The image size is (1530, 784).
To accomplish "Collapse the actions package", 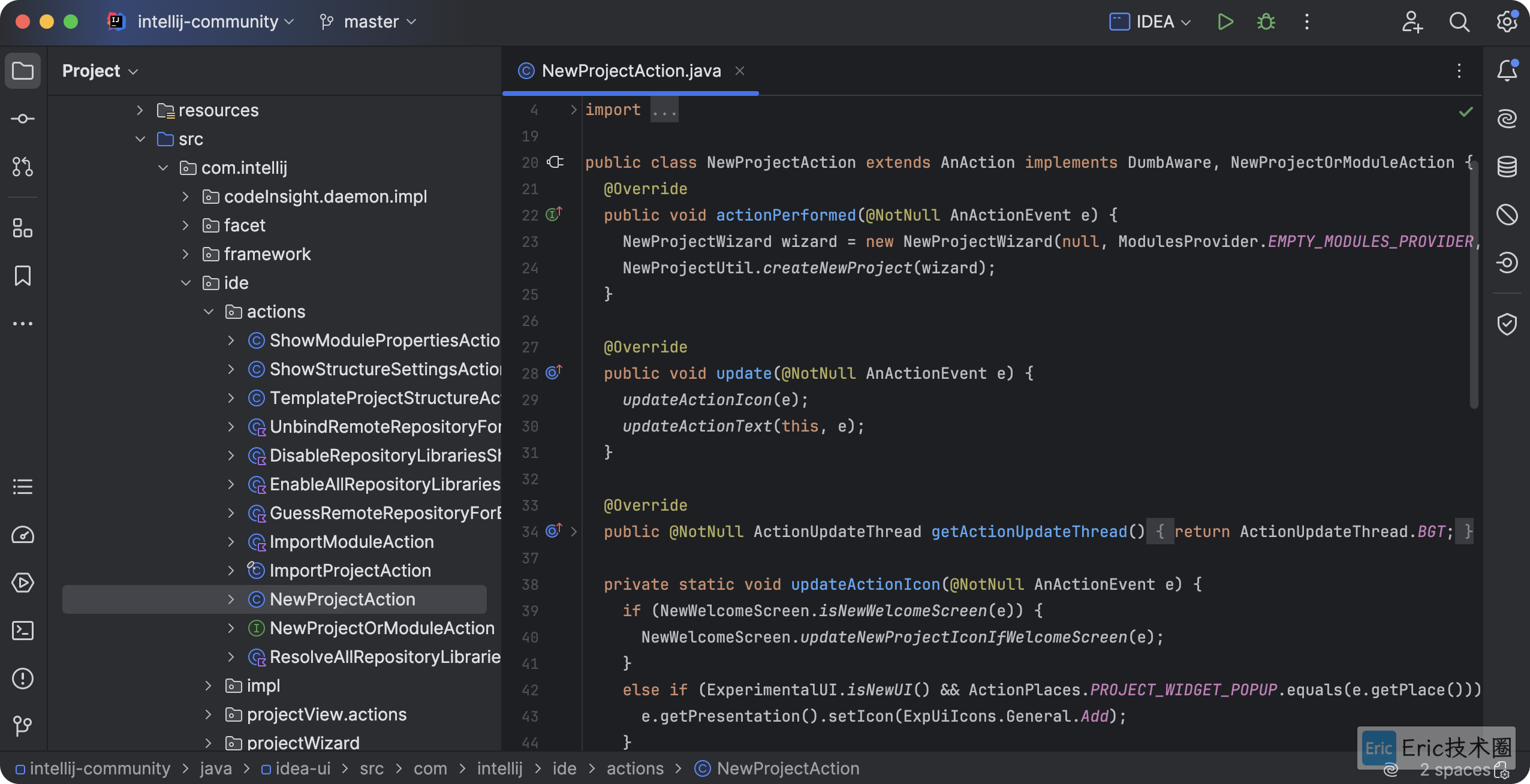I will click(208, 312).
